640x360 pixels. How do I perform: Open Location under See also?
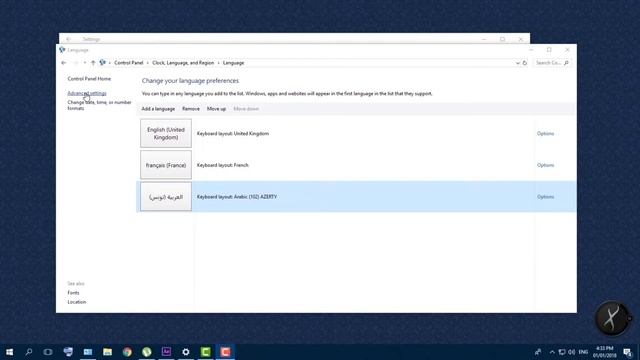tap(77, 302)
